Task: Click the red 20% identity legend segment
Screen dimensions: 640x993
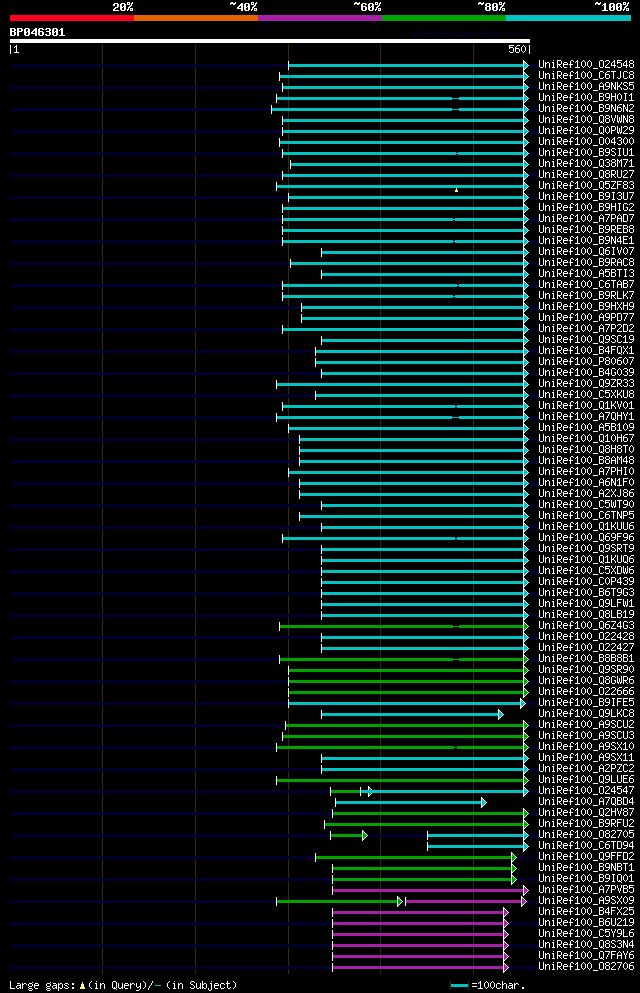Action: point(72,18)
